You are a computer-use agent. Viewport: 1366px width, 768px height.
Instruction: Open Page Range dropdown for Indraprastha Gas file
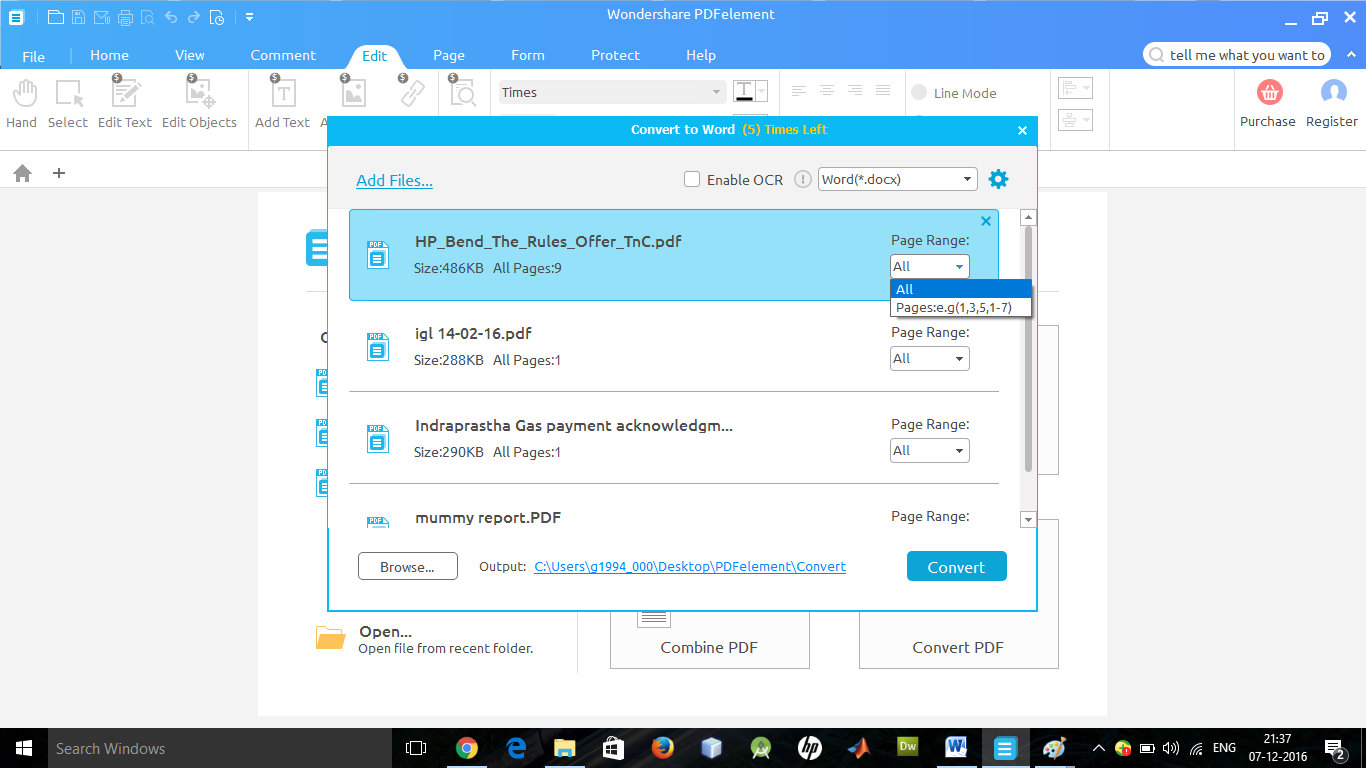(x=930, y=450)
